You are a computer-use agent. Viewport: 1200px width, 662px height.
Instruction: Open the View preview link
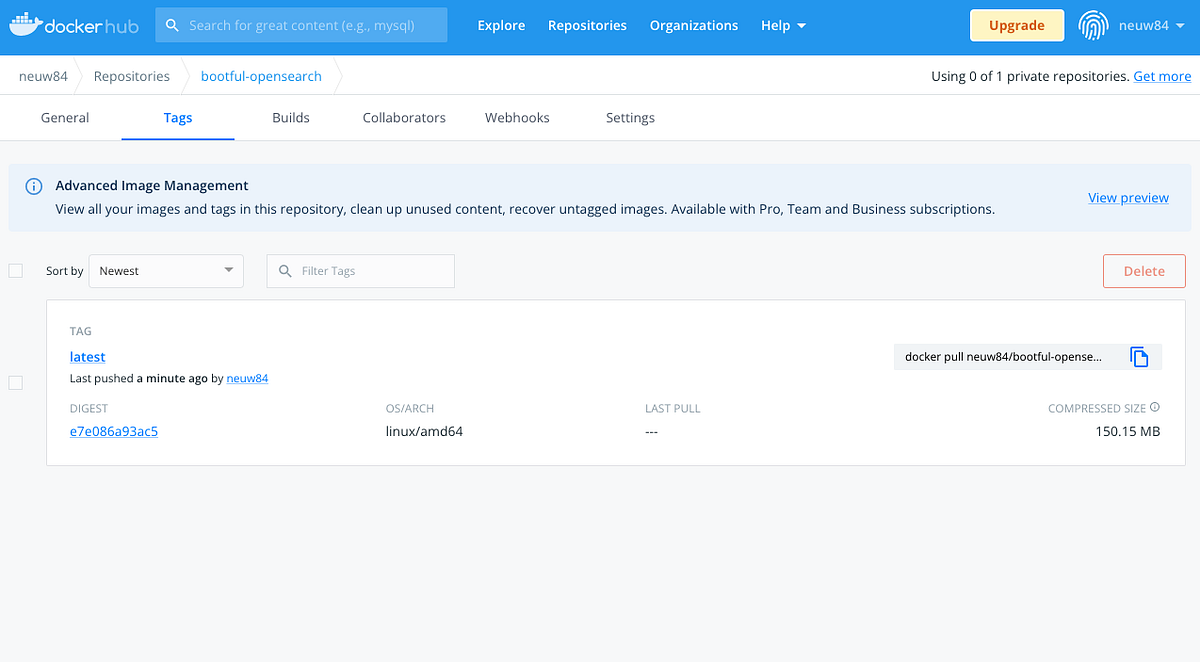tap(1128, 197)
